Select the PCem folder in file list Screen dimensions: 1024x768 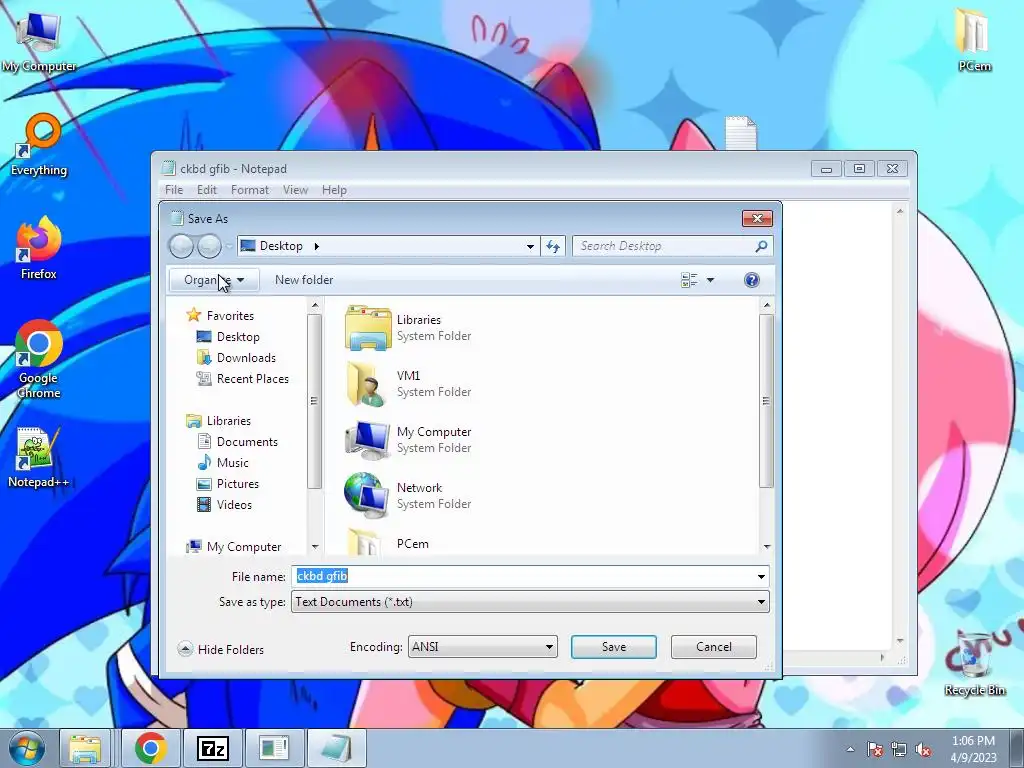366,542
